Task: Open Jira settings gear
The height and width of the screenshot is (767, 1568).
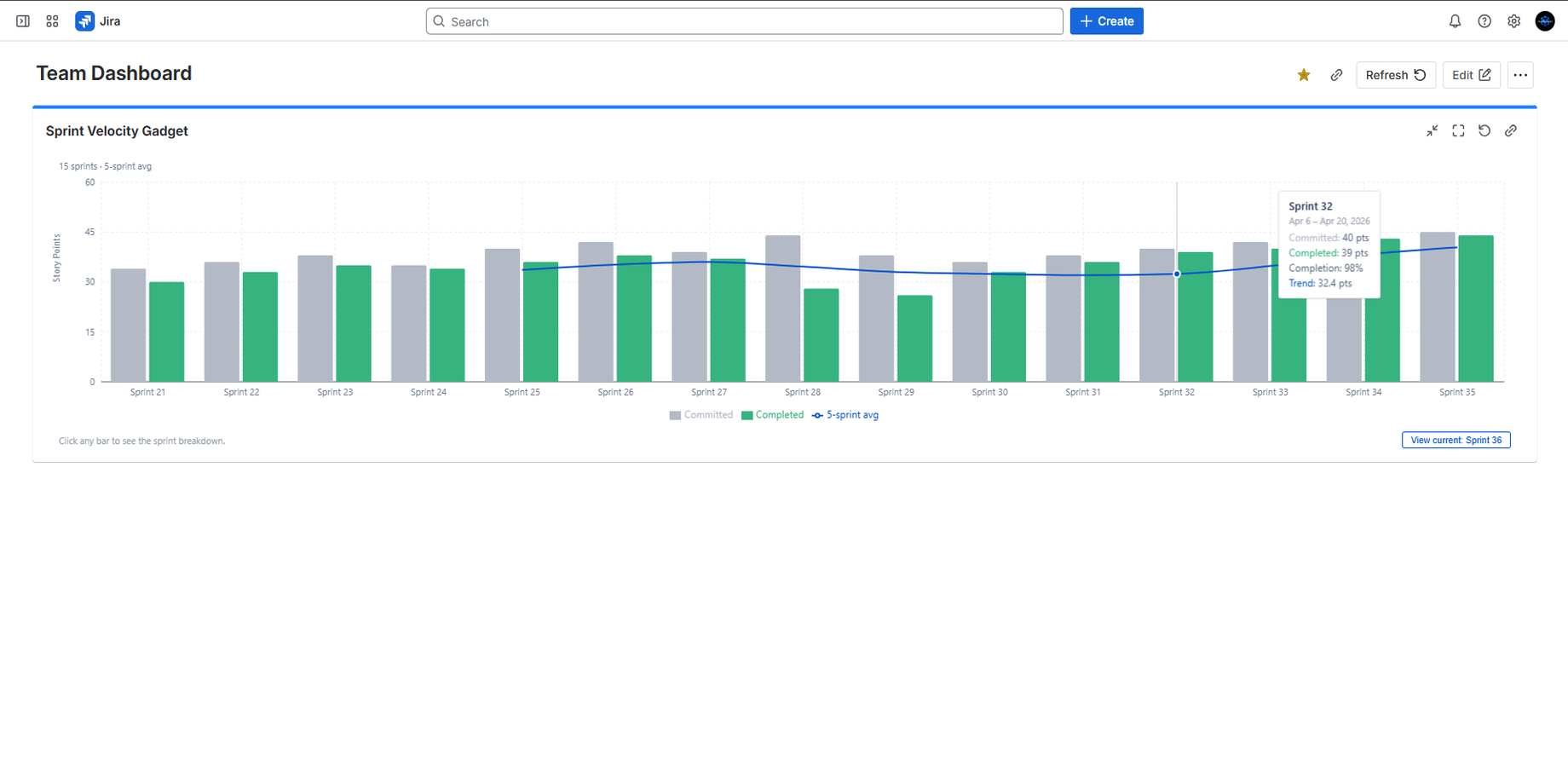Action: point(1514,20)
